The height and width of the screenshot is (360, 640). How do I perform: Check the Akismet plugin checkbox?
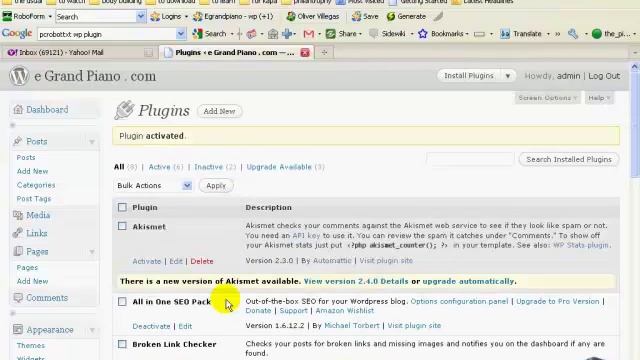coord(122,226)
